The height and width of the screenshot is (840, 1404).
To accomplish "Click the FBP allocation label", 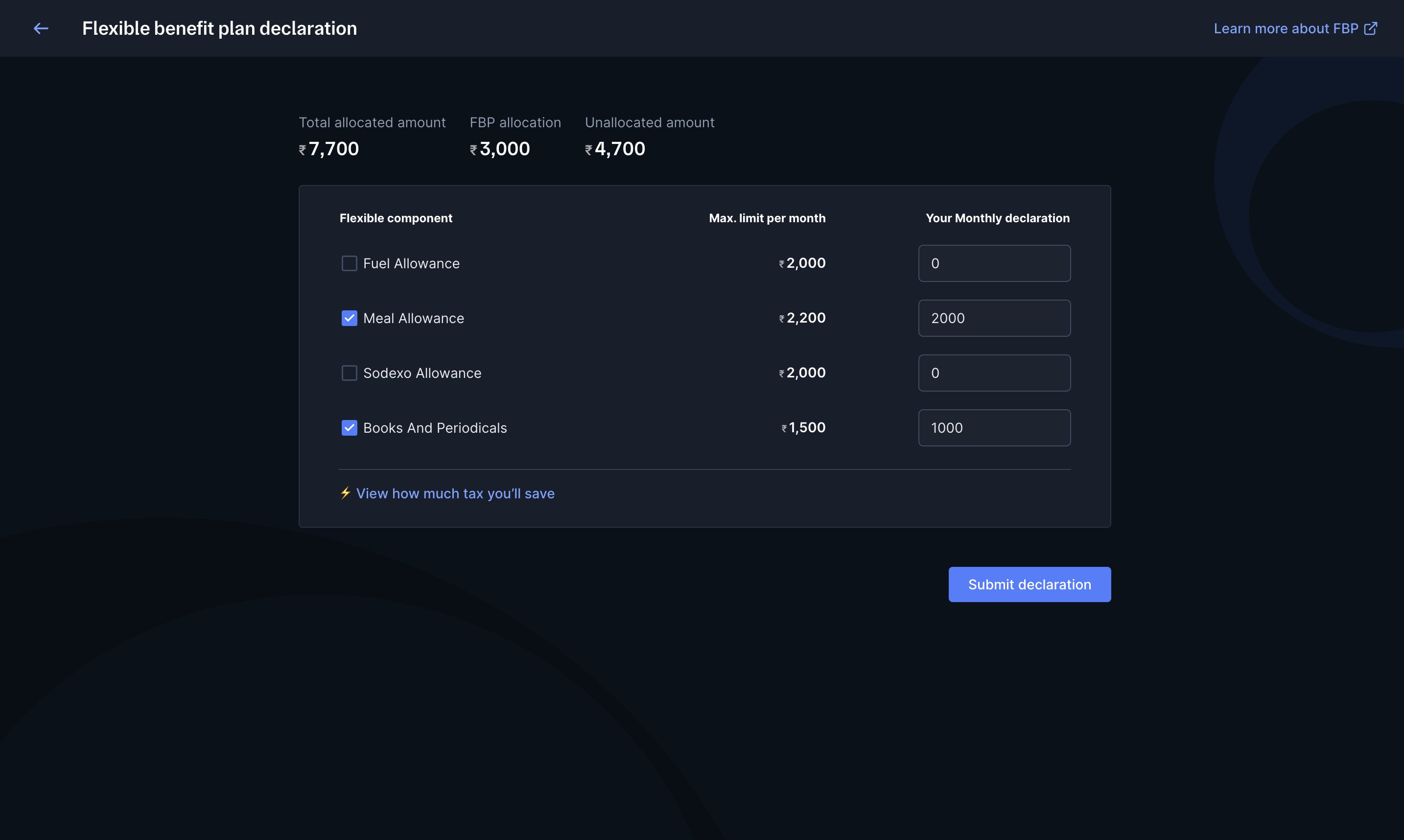I will (515, 122).
